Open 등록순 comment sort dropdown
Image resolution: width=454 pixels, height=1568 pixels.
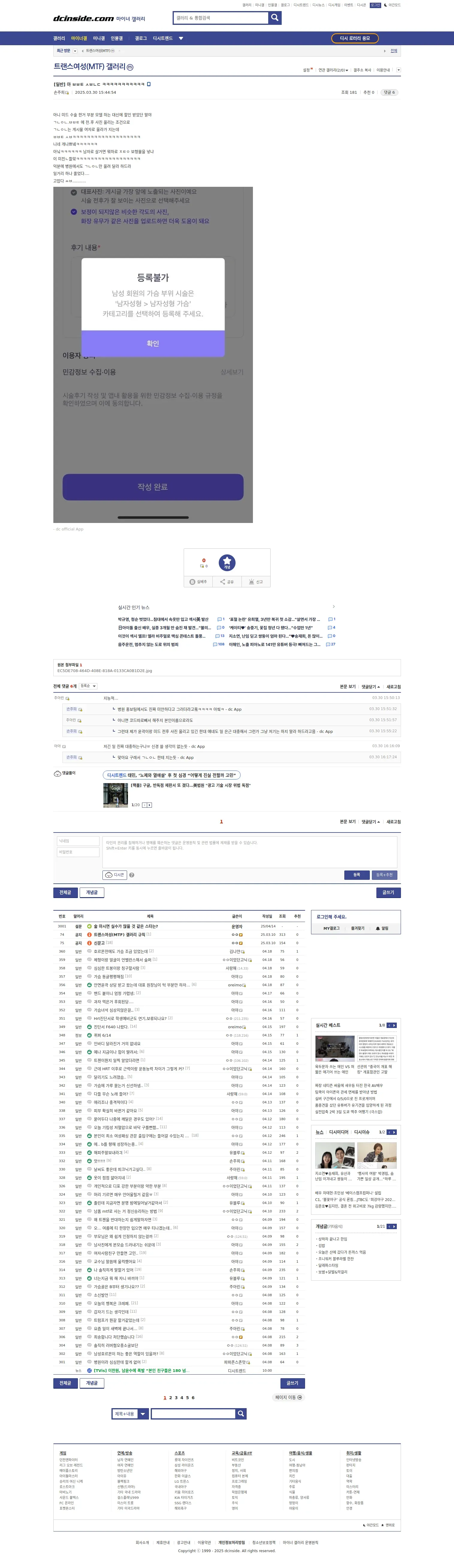pos(88,686)
